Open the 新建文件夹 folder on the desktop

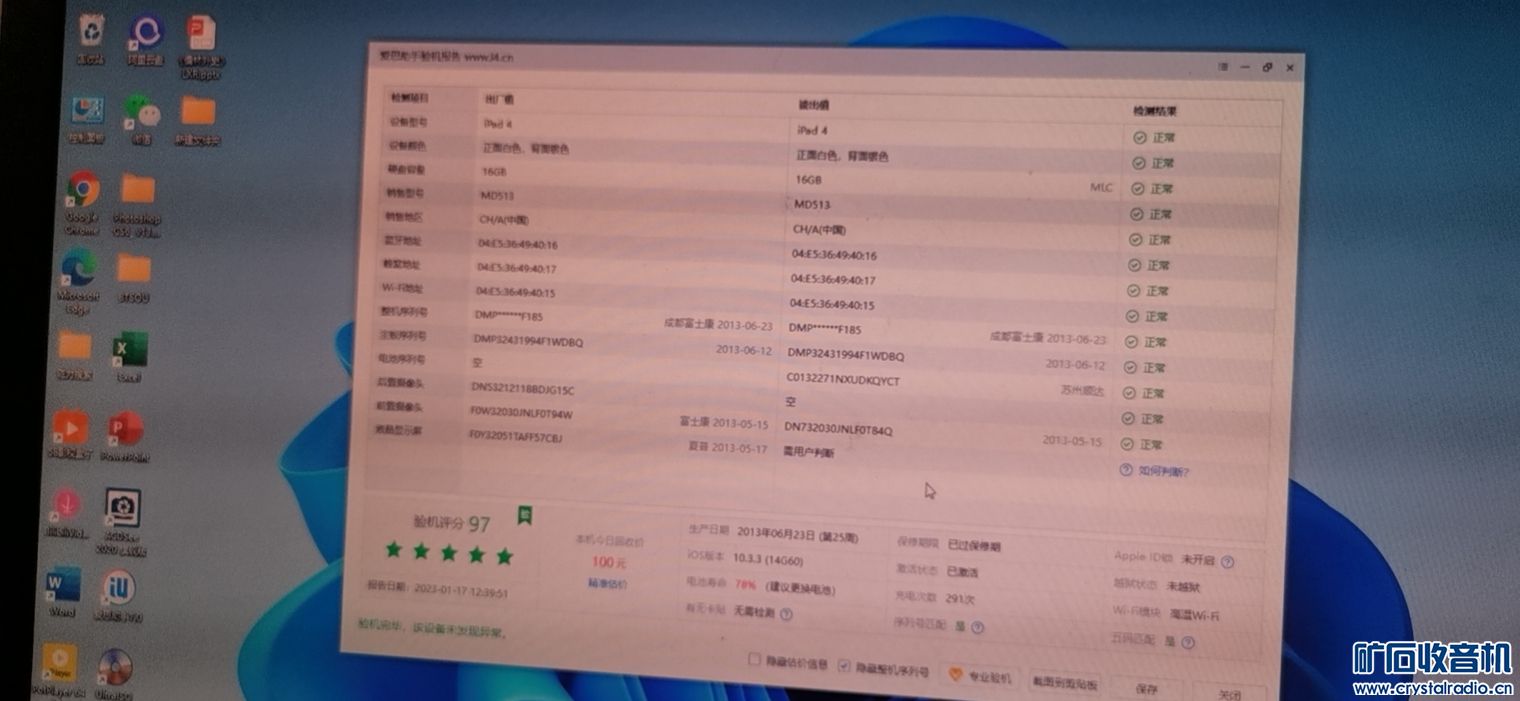[198, 119]
